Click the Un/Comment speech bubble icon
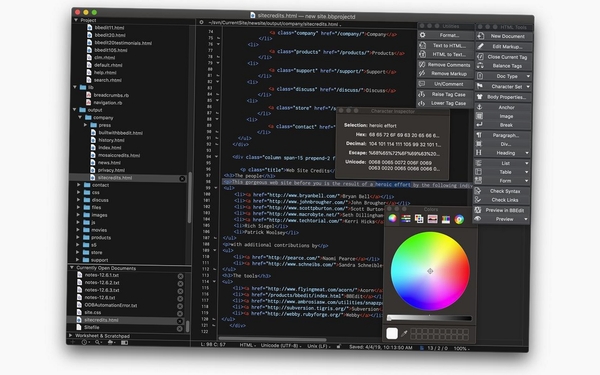 [422, 83]
